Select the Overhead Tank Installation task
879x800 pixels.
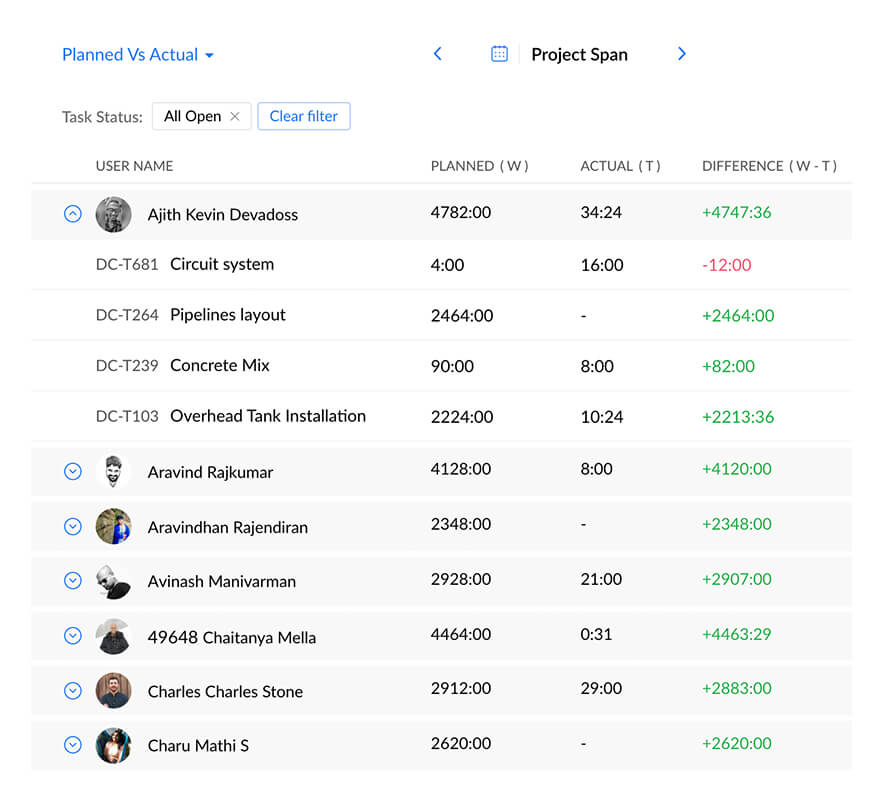[267, 416]
